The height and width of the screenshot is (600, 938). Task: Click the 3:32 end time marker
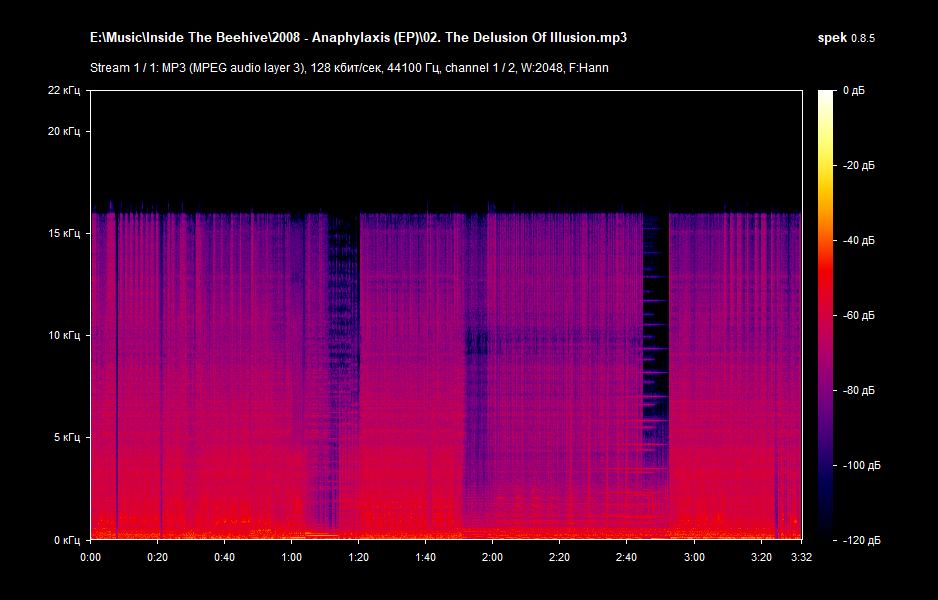pyautogui.click(x=801, y=556)
